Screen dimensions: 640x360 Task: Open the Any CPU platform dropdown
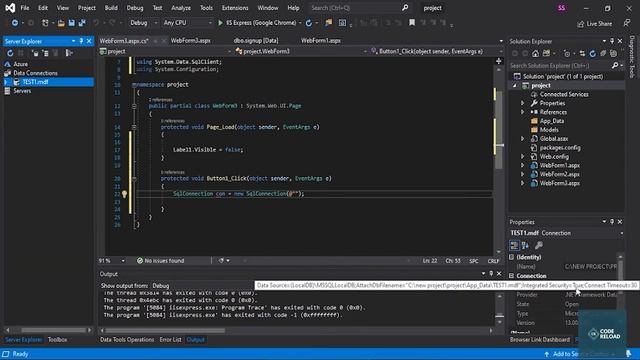[188, 23]
